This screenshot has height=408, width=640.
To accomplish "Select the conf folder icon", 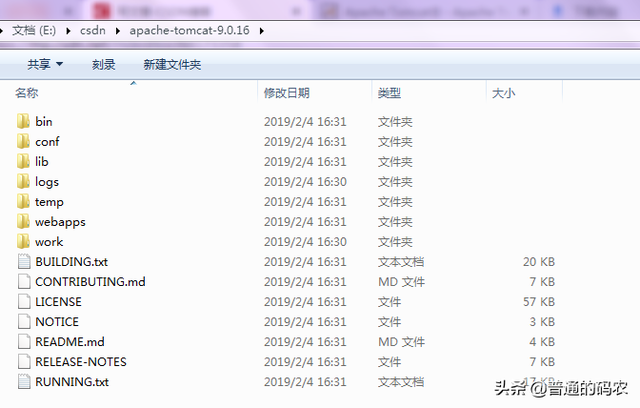I will (23, 141).
